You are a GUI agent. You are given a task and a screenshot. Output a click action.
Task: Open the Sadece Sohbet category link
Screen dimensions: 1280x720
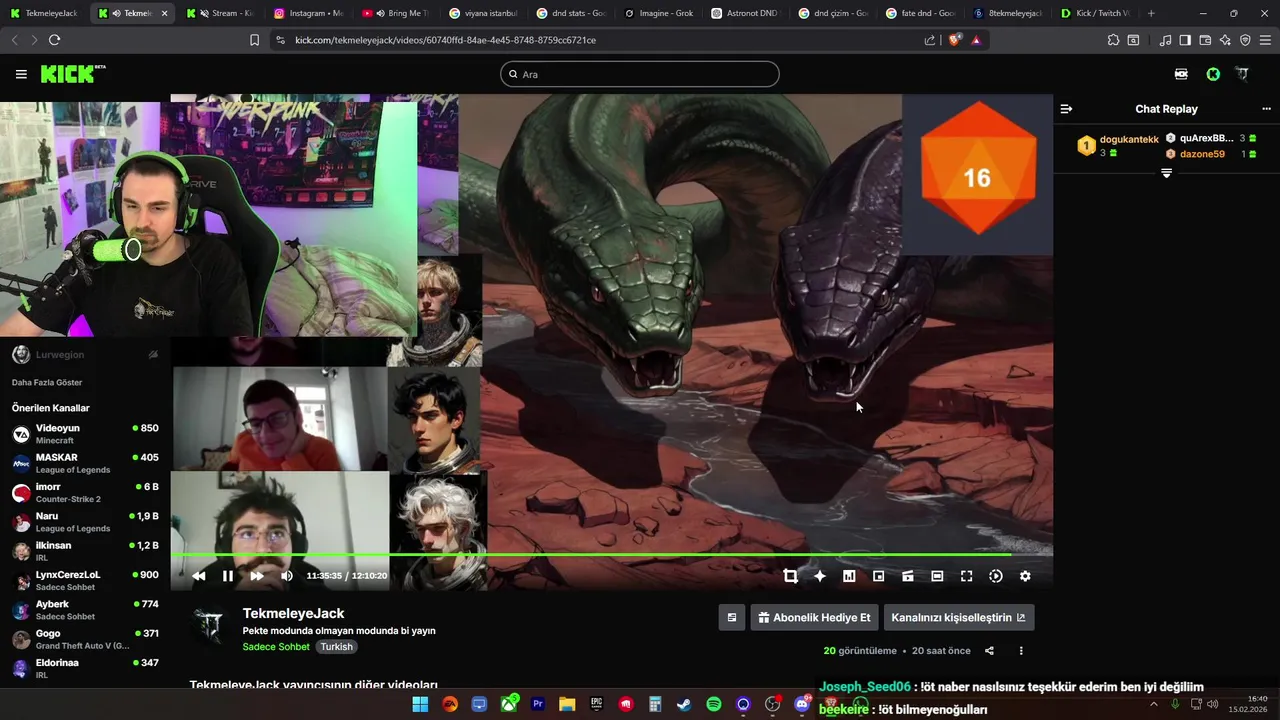coord(276,647)
